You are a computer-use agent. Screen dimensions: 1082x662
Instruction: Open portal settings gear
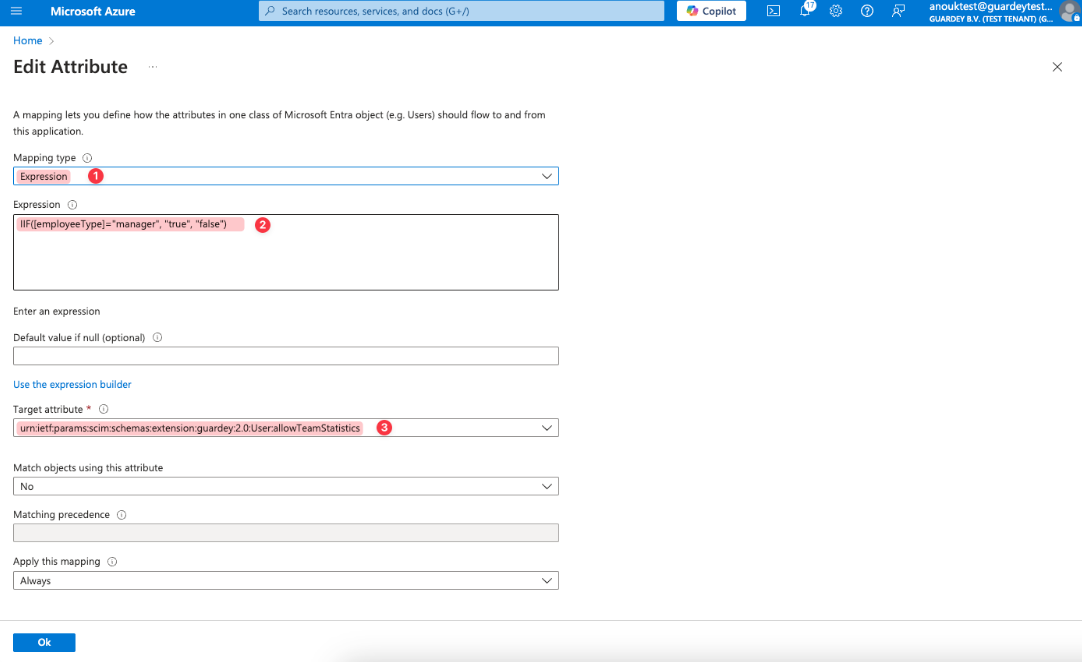coord(836,11)
